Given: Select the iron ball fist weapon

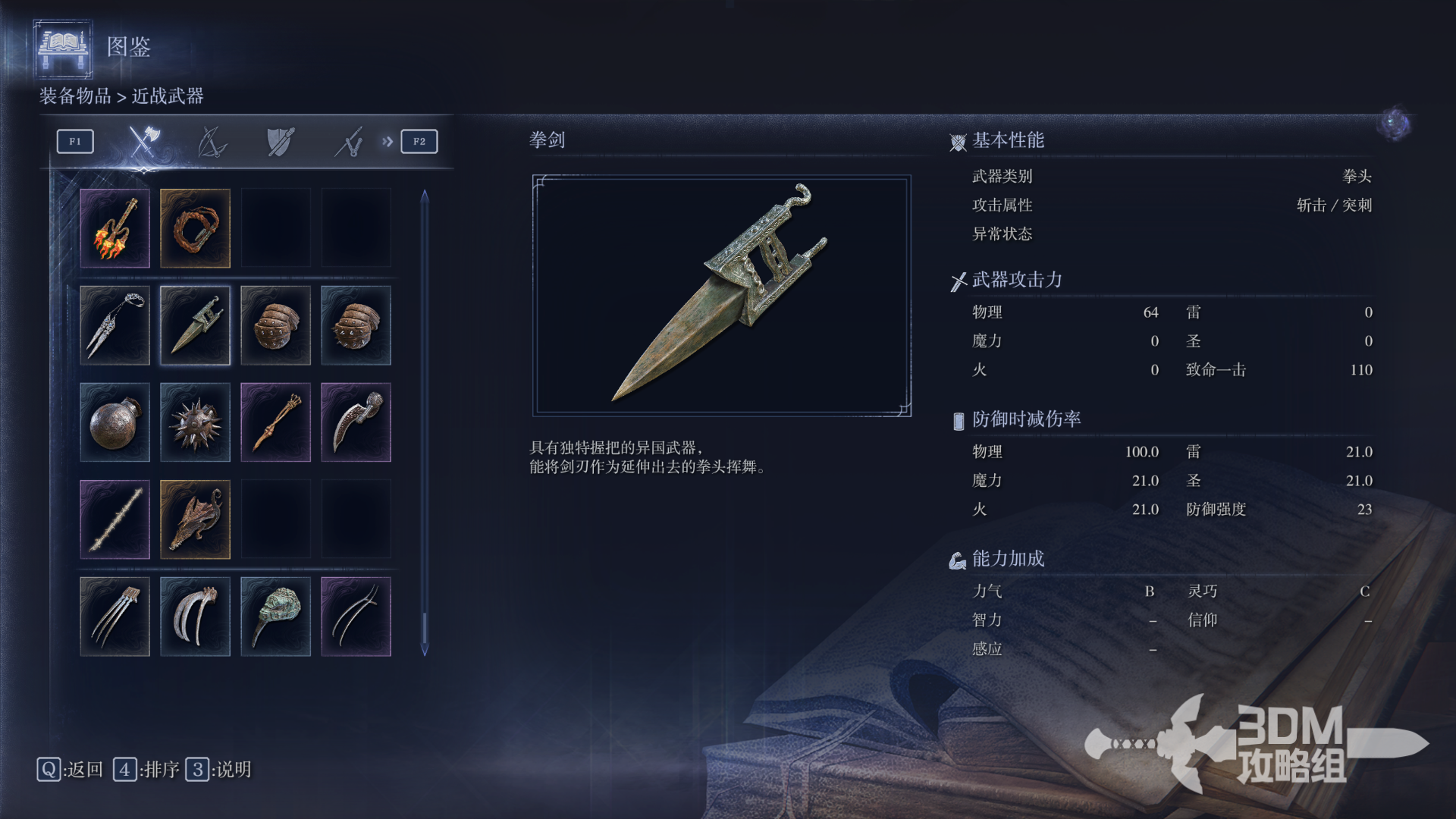Looking at the screenshot, I should 115,422.
